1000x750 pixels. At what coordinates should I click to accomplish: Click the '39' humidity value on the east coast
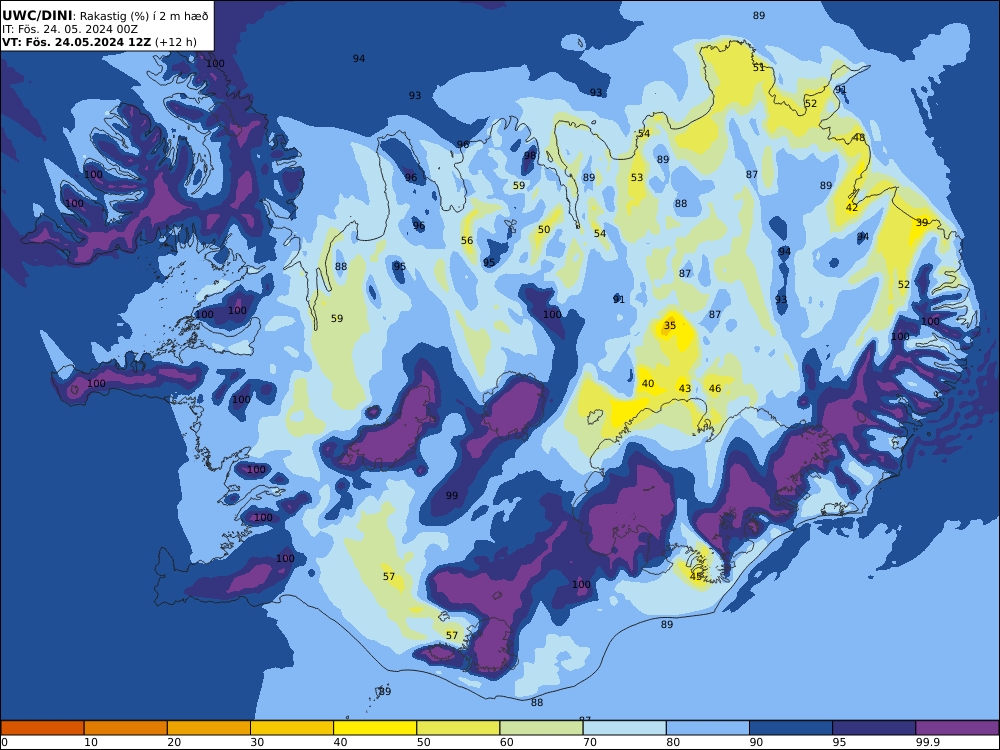(922, 223)
